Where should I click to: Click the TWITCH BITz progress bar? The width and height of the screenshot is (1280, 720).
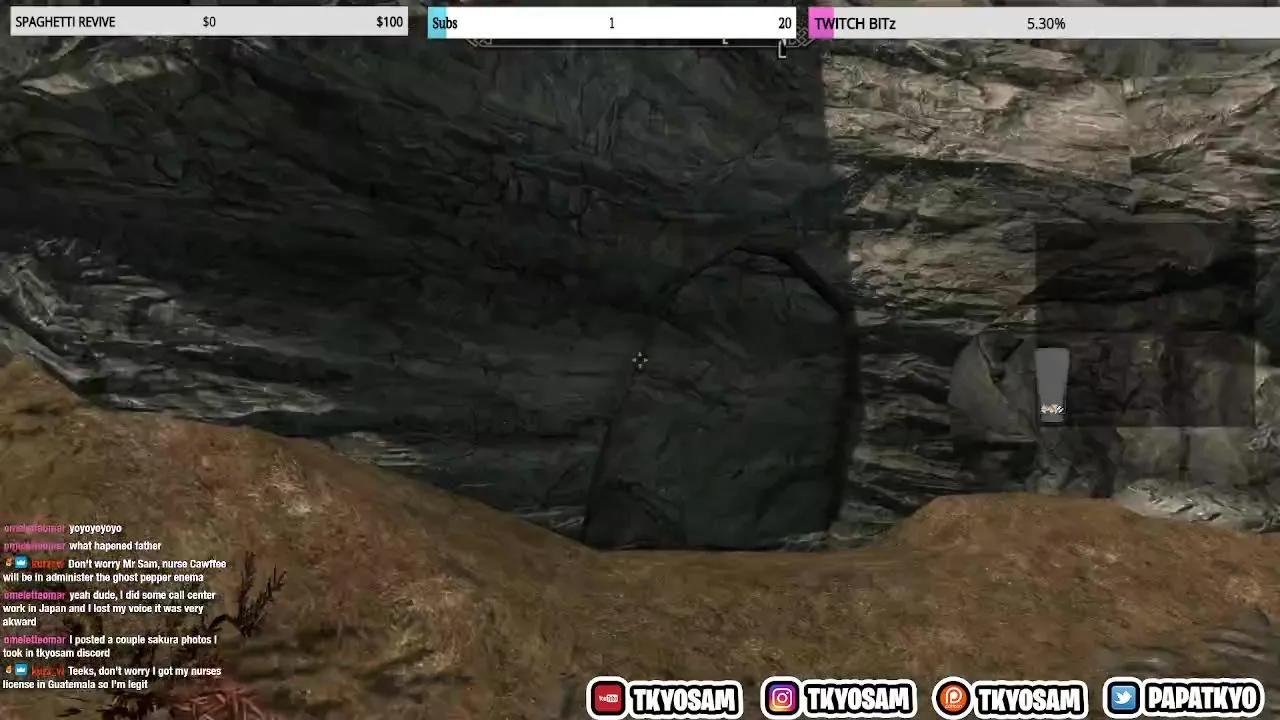1044,23
